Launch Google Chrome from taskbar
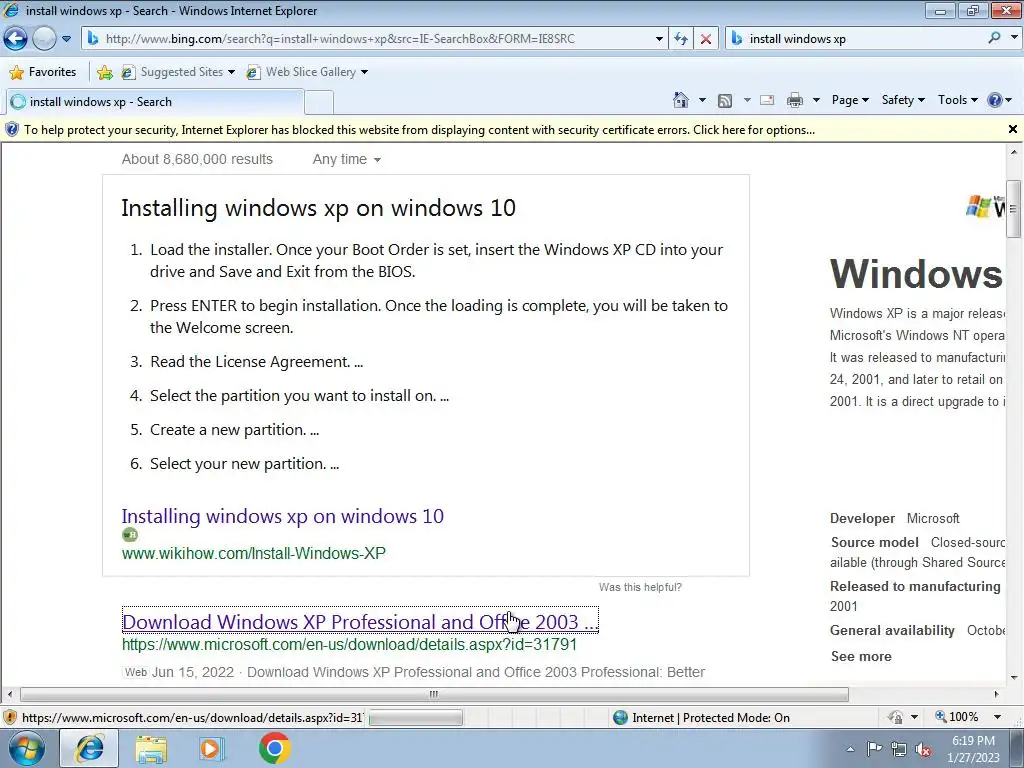1024x768 pixels. 274,748
